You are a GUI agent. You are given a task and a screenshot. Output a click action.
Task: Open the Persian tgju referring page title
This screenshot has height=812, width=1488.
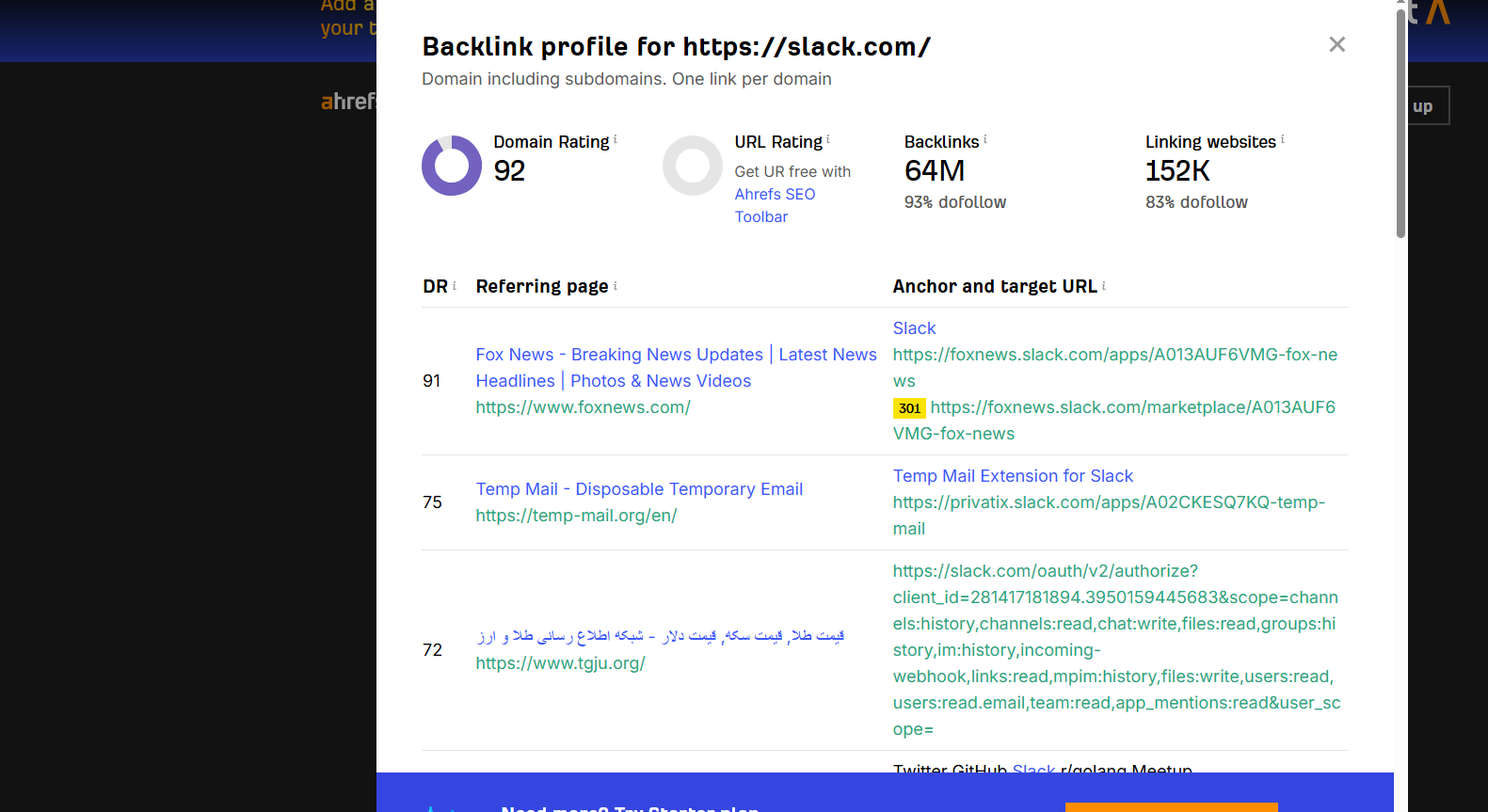point(660,636)
